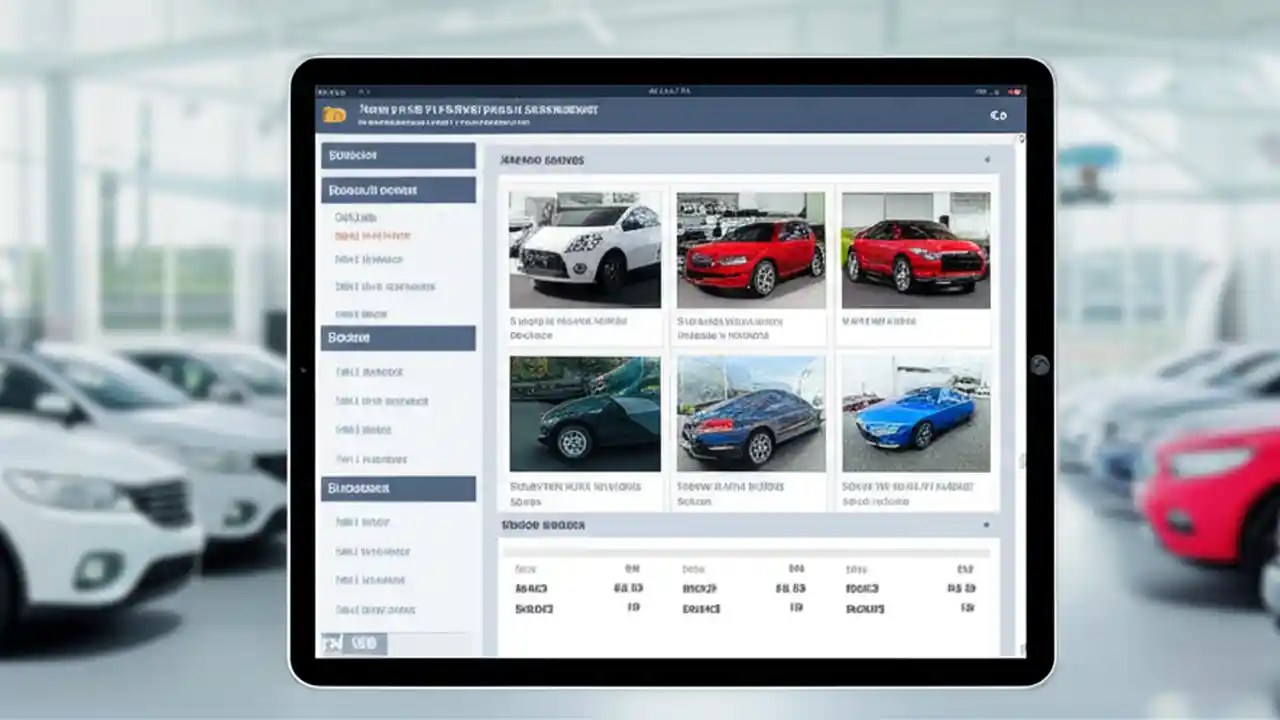Collapse the middle dark sidebar section header
The width and height of the screenshot is (1280, 720).
397,337
